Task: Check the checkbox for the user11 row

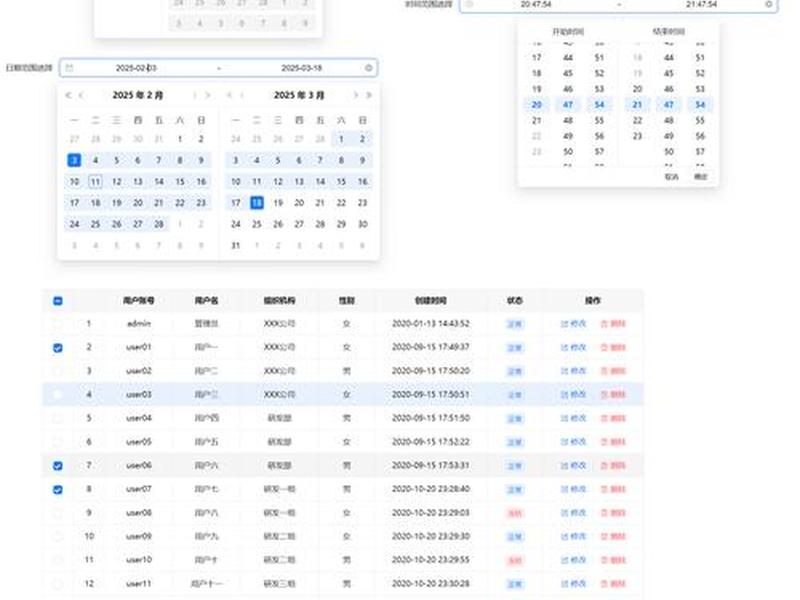Action: (58, 584)
